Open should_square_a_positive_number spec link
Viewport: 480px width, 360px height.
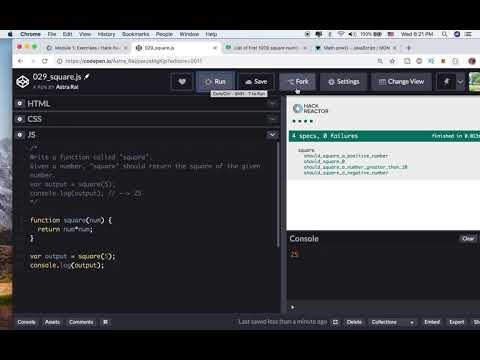pyautogui.click(x=346, y=156)
